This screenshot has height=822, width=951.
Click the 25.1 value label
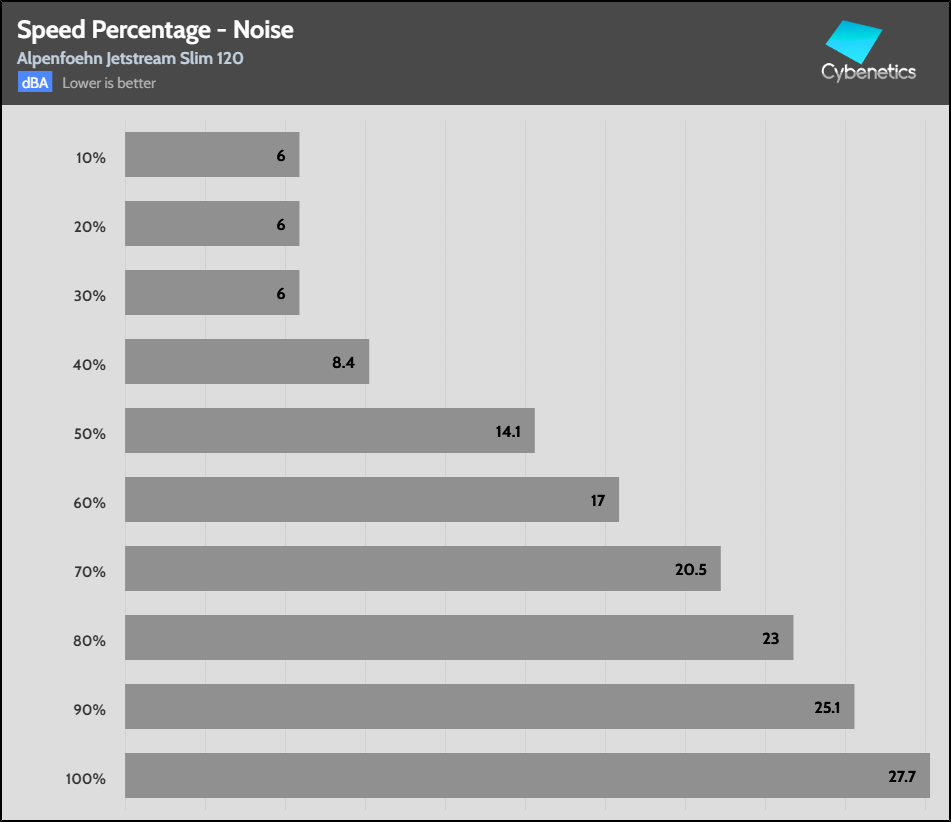(x=828, y=707)
